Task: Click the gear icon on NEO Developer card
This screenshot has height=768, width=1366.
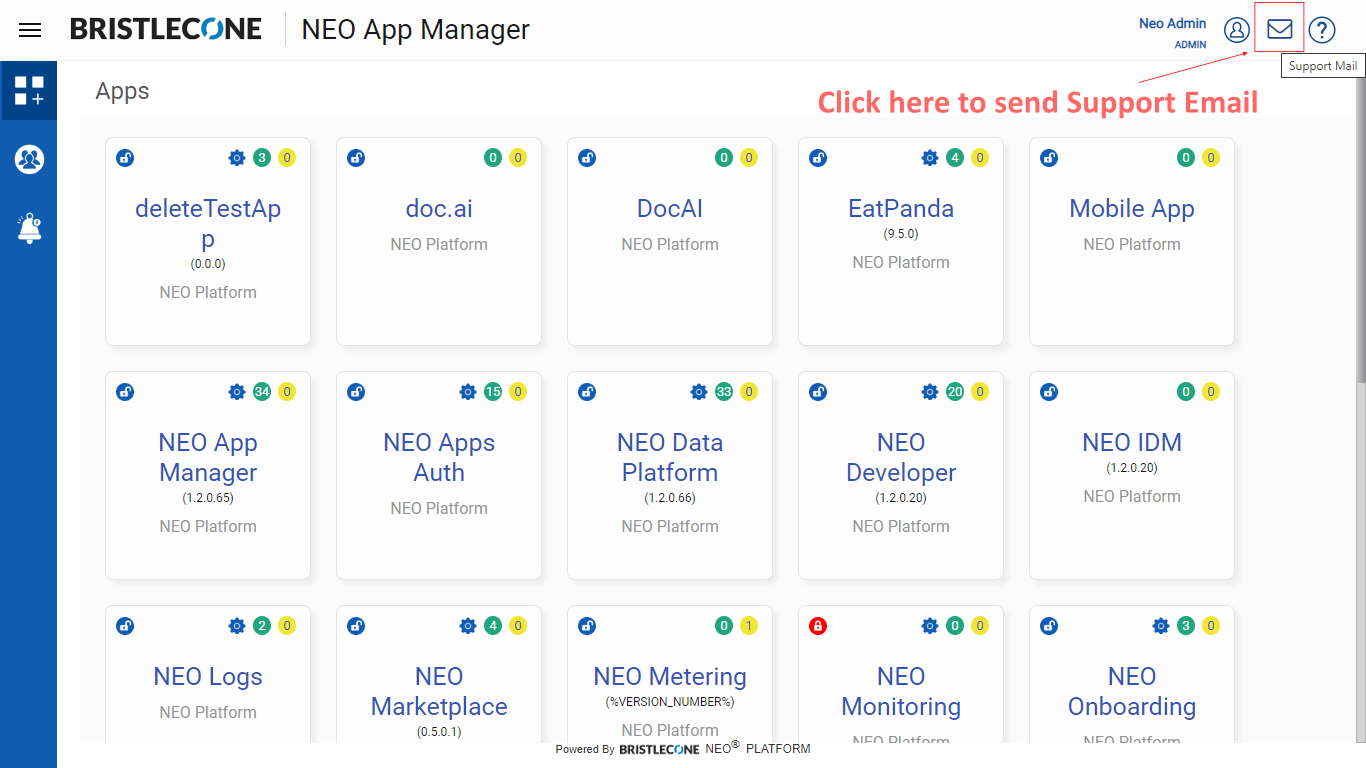Action: pyautogui.click(x=930, y=392)
